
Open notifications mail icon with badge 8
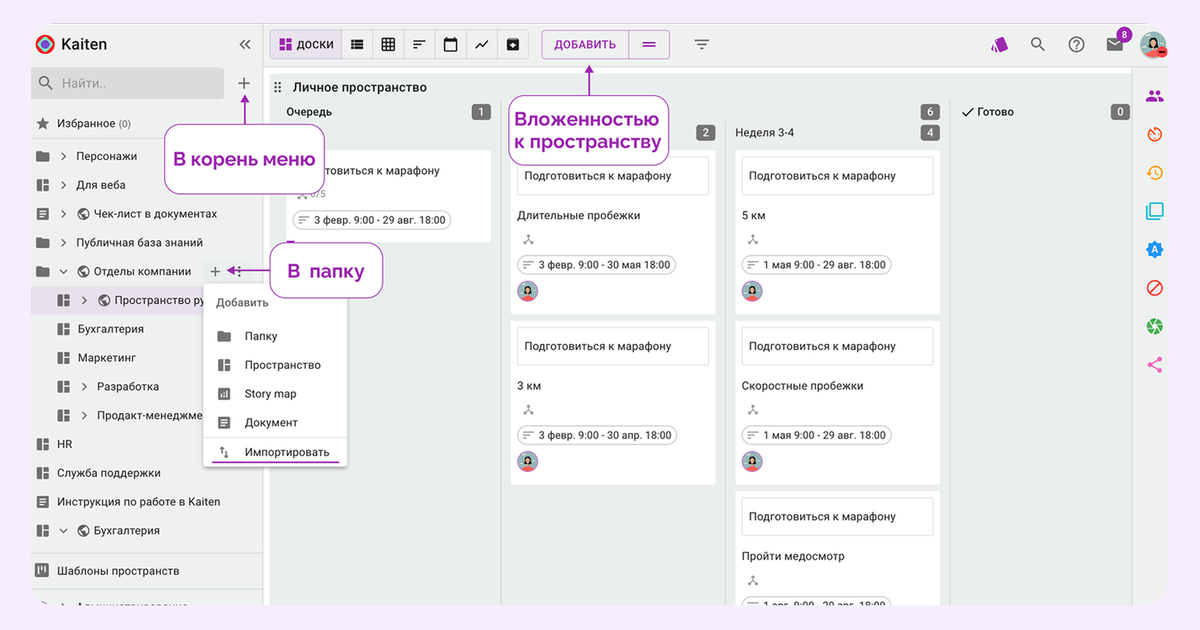(x=1115, y=44)
